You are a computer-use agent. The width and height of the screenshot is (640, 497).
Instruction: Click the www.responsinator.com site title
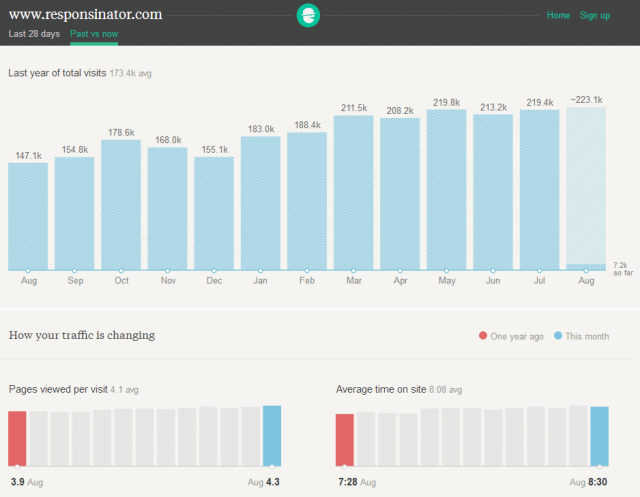pyautogui.click(x=85, y=14)
